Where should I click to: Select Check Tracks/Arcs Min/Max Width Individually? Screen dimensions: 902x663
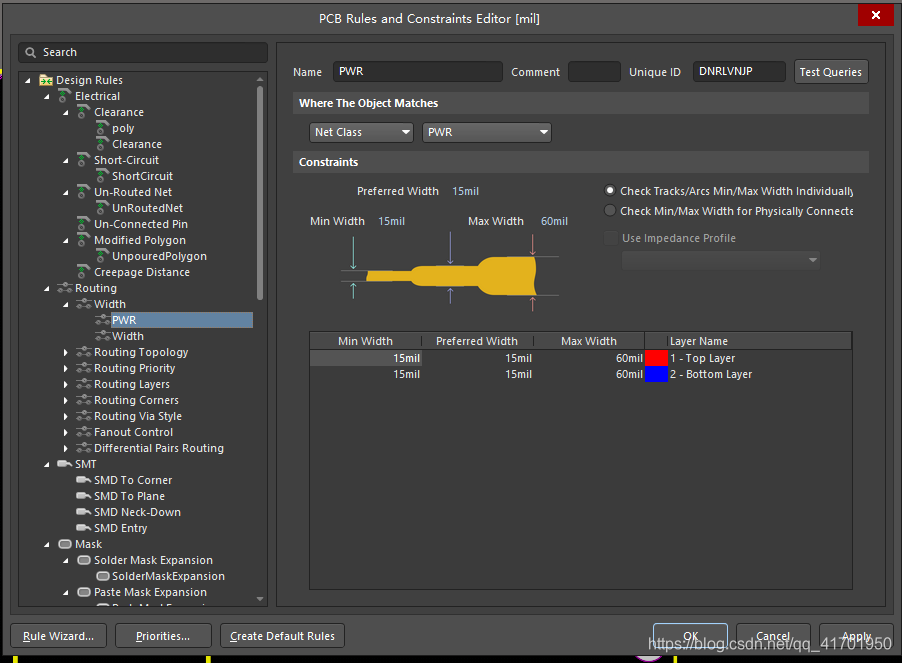click(611, 191)
